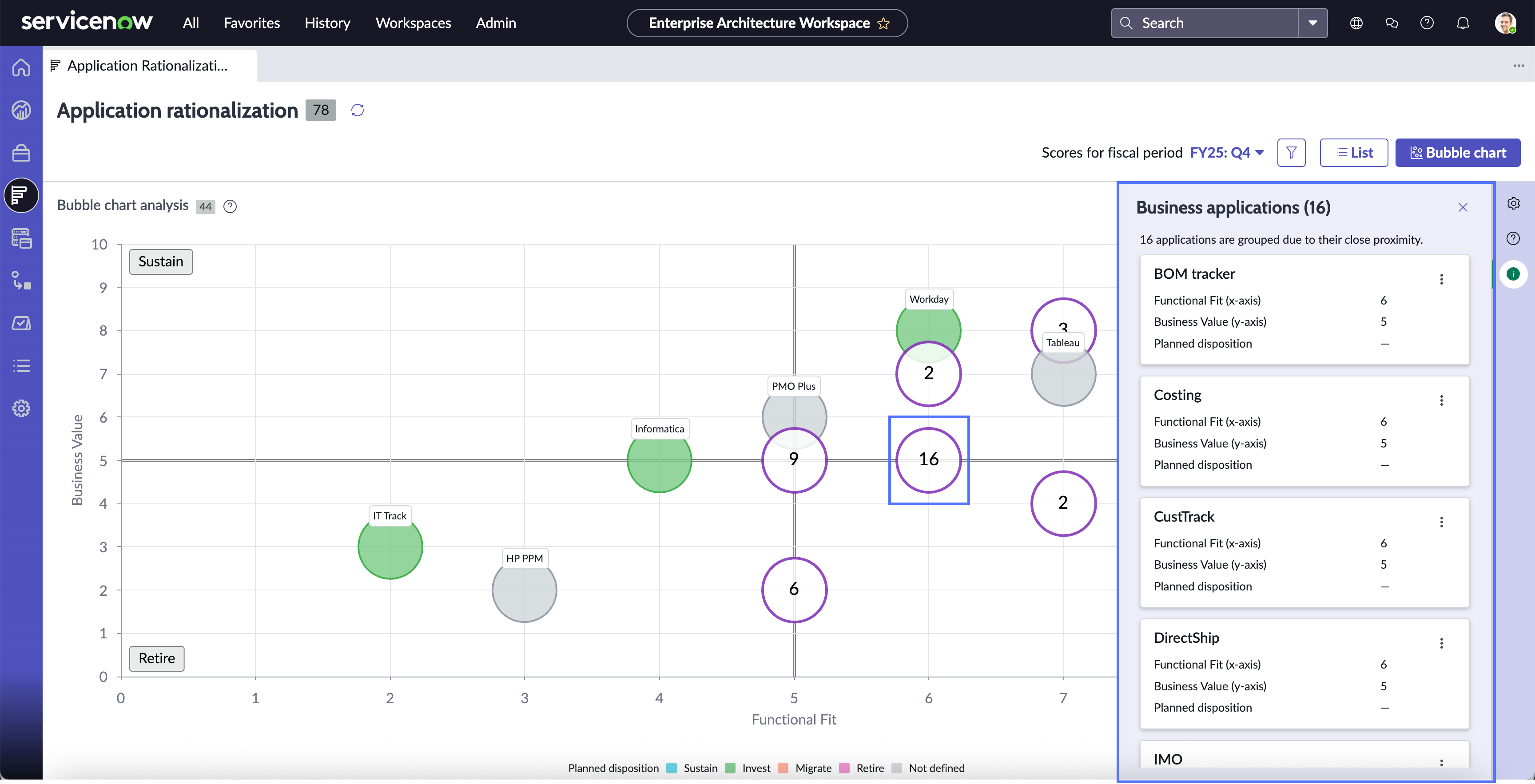Open the user profile avatar
This screenshot has height=784, width=1535.
tap(1505, 23)
